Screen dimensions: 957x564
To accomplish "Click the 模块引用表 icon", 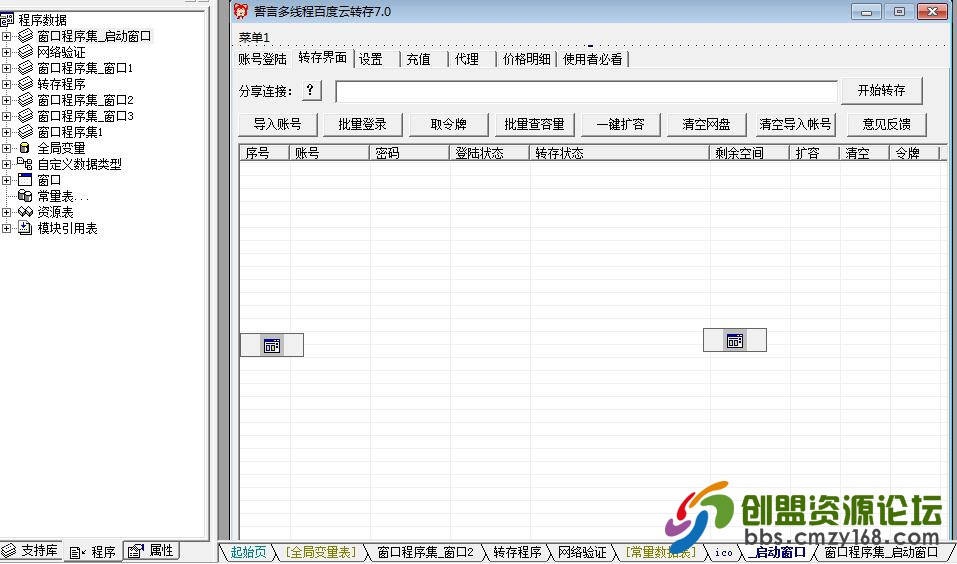I will pyautogui.click(x=24, y=228).
